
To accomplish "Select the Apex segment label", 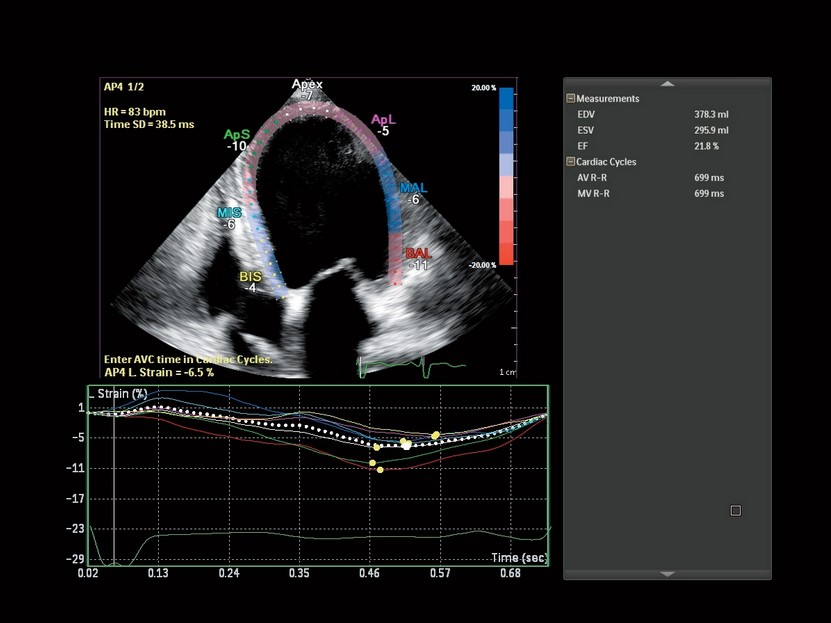I will (307, 85).
